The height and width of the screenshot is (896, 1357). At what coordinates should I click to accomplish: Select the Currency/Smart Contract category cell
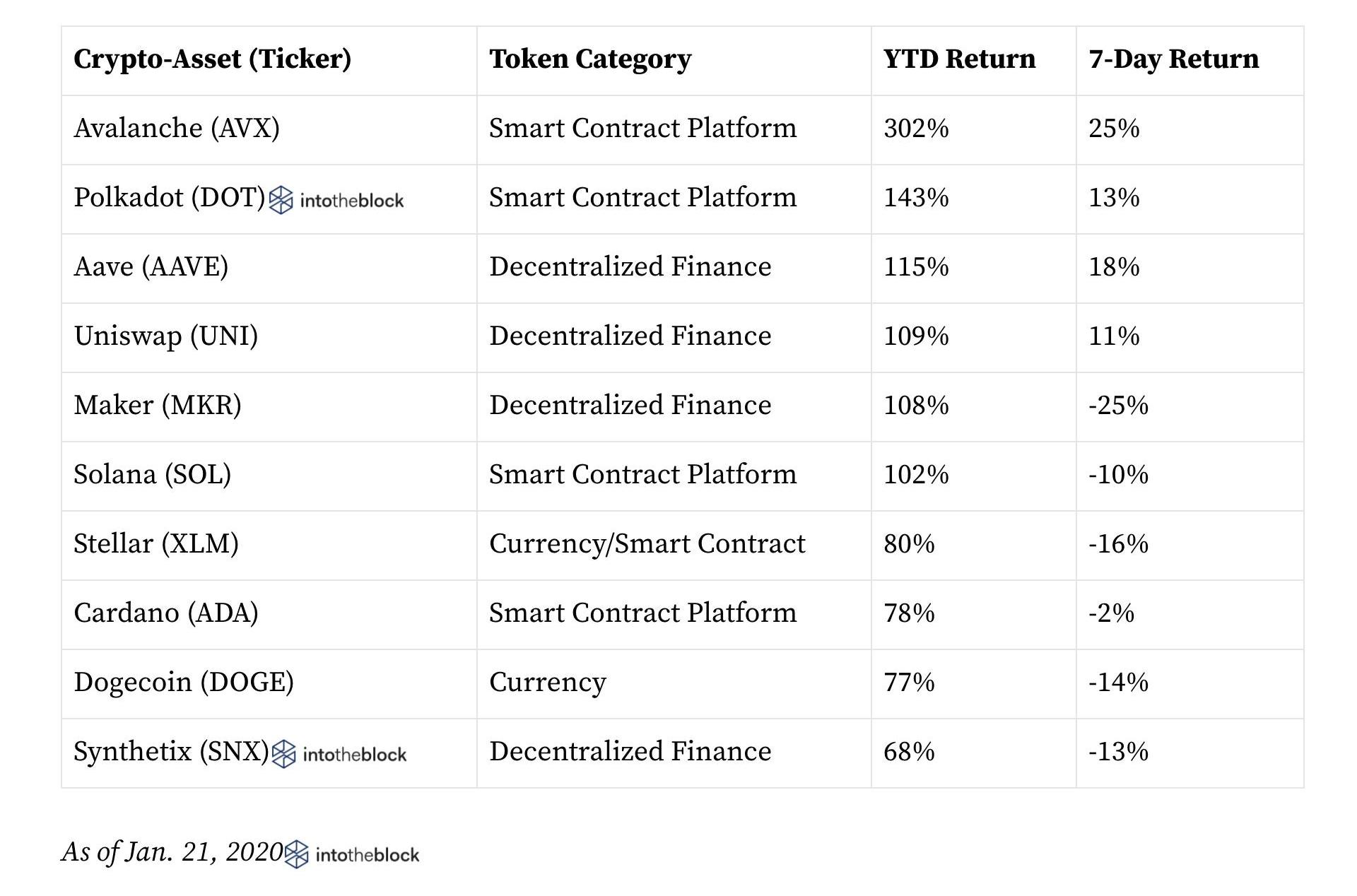(647, 544)
